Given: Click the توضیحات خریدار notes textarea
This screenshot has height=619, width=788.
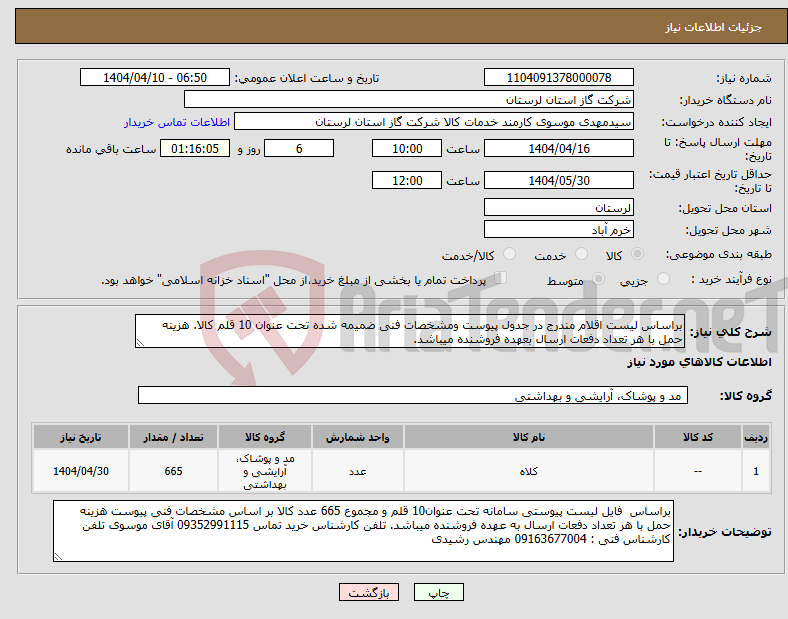Looking at the screenshot, I should pyautogui.click(x=363, y=531).
